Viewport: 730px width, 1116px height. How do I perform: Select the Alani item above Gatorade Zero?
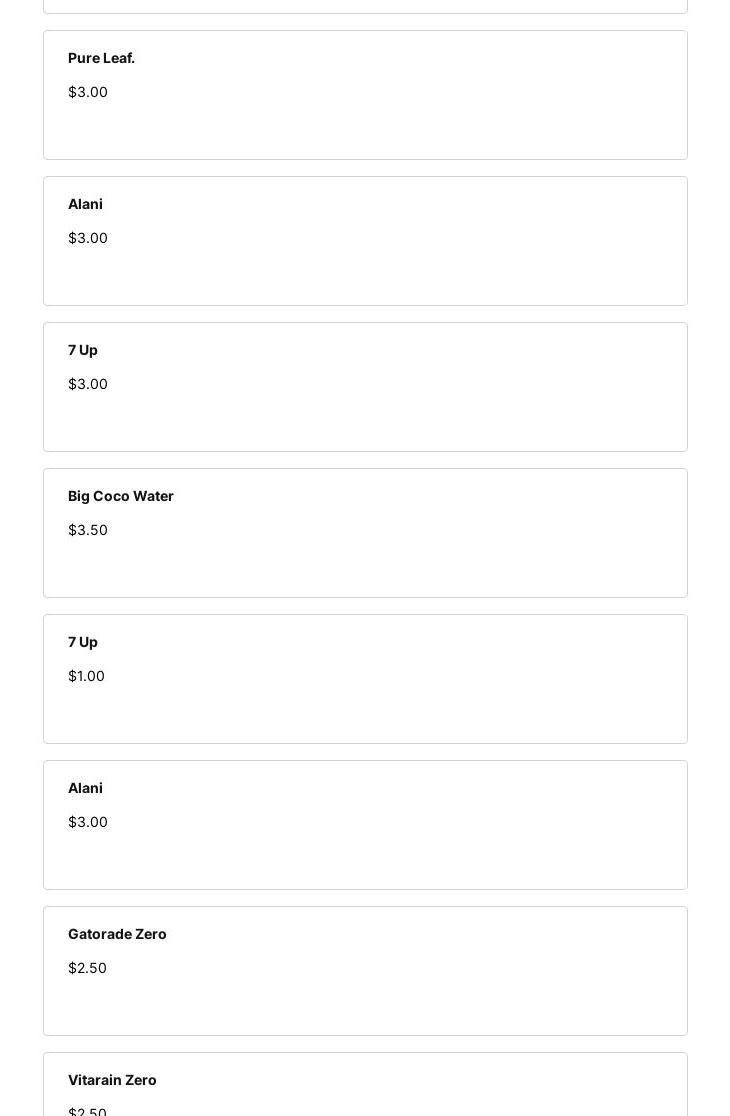pyautogui.click(x=365, y=825)
